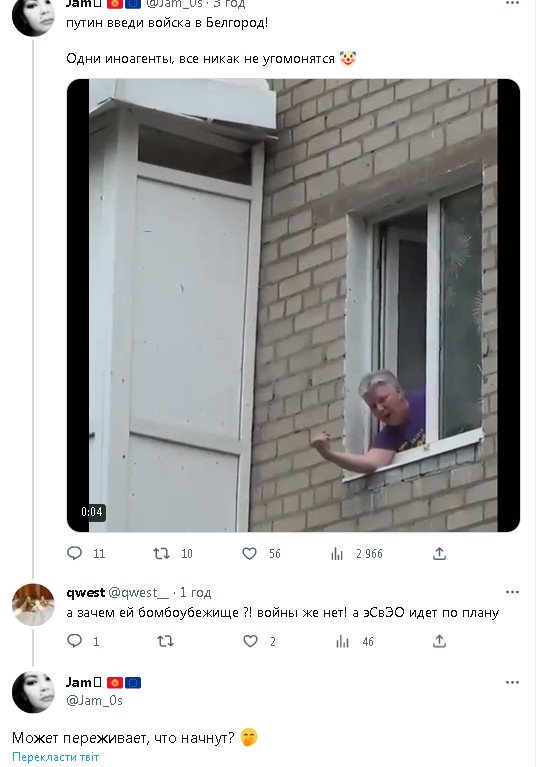Click the 1 год timestamp on qwest's reply
The height and width of the screenshot is (767, 537).
point(195,593)
